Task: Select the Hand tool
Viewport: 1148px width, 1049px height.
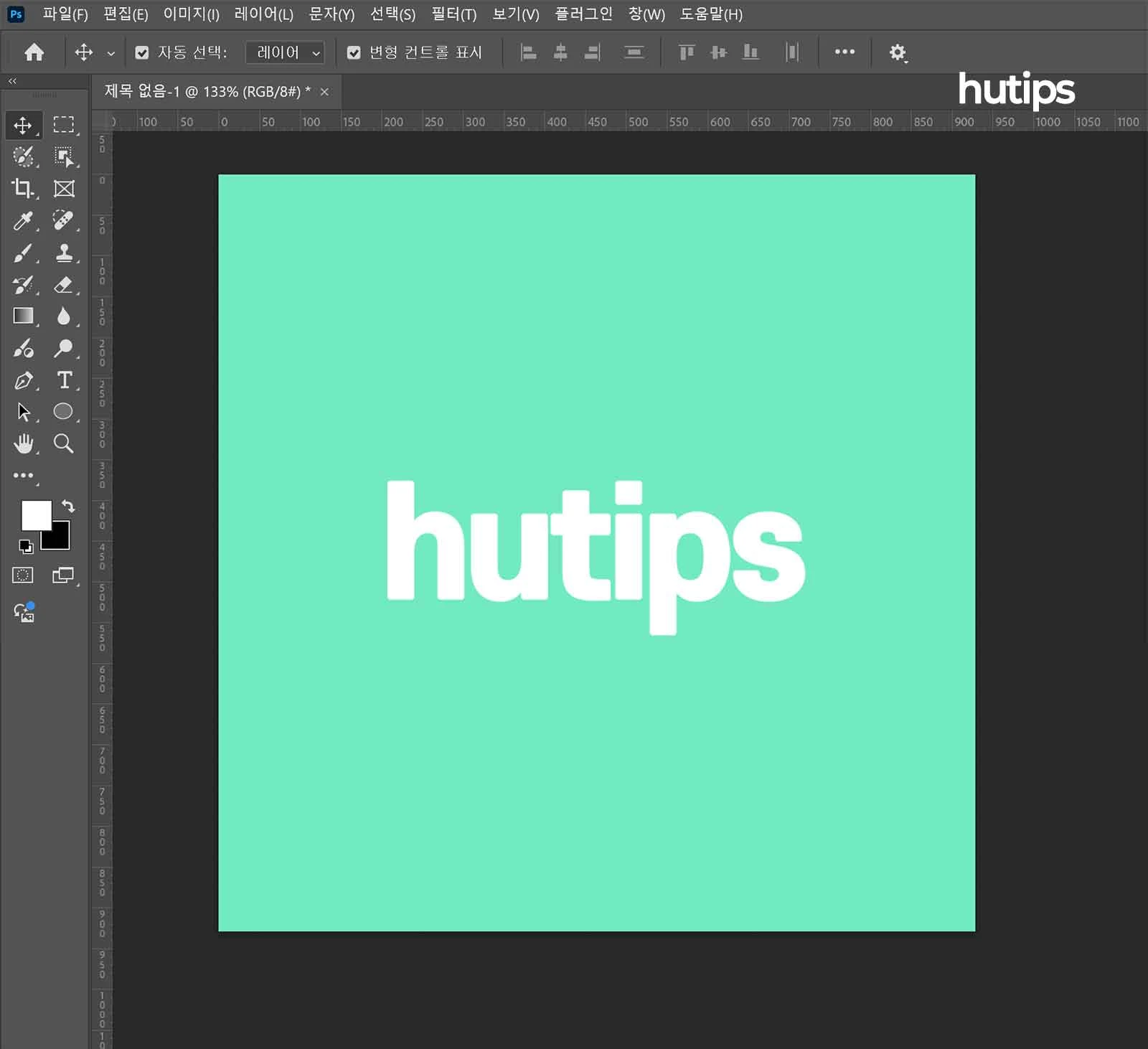Action: pyautogui.click(x=23, y=443)
